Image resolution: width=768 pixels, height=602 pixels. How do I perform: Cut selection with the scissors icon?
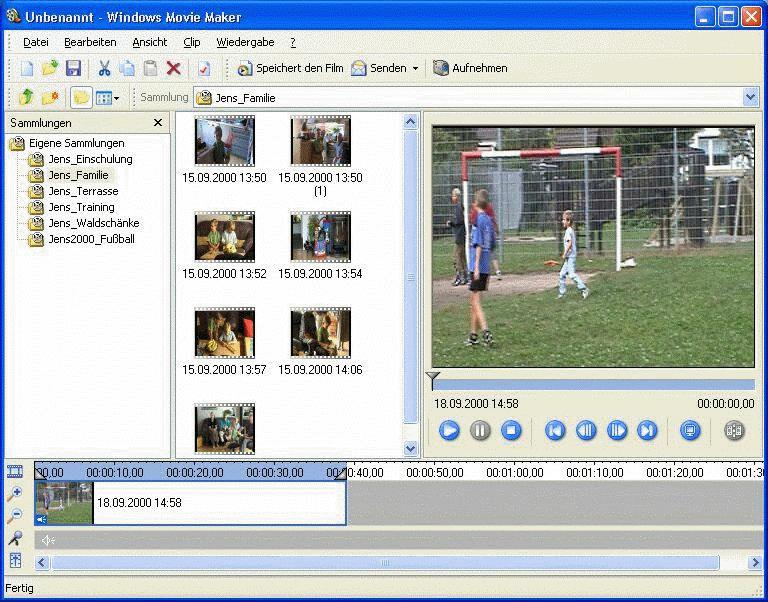click(104, 68)
